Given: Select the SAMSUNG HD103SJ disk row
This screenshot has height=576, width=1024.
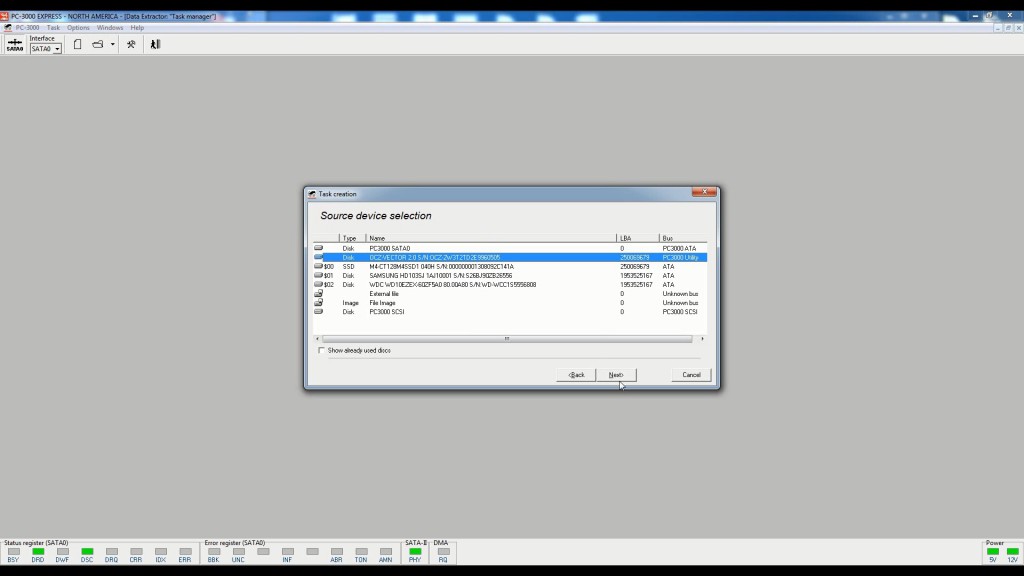Looking at the screenshot, I should 440,275.
